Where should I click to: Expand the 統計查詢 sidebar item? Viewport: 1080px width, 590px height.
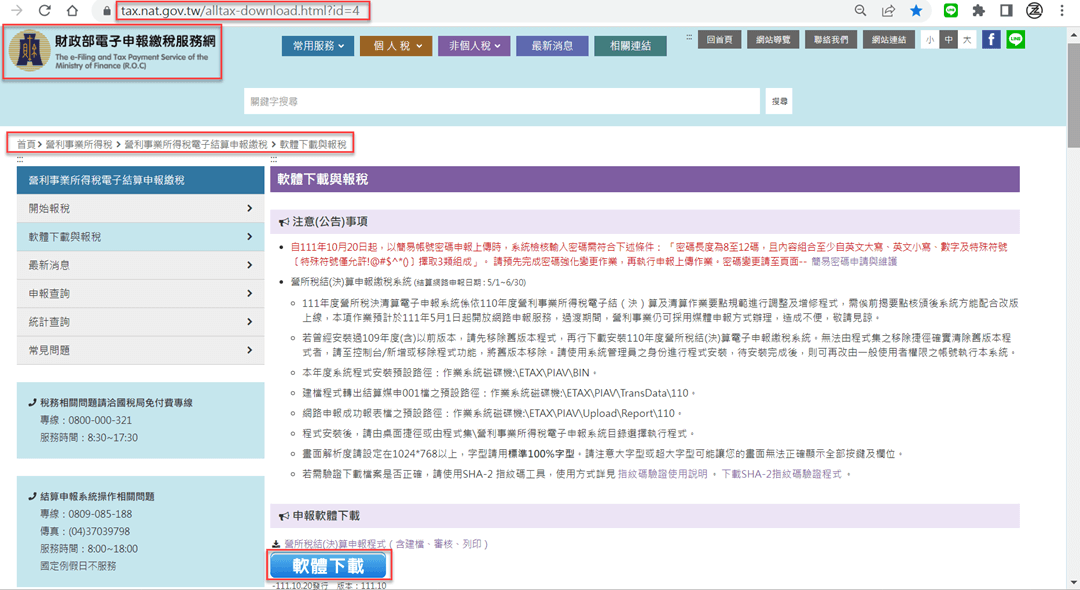141,322
